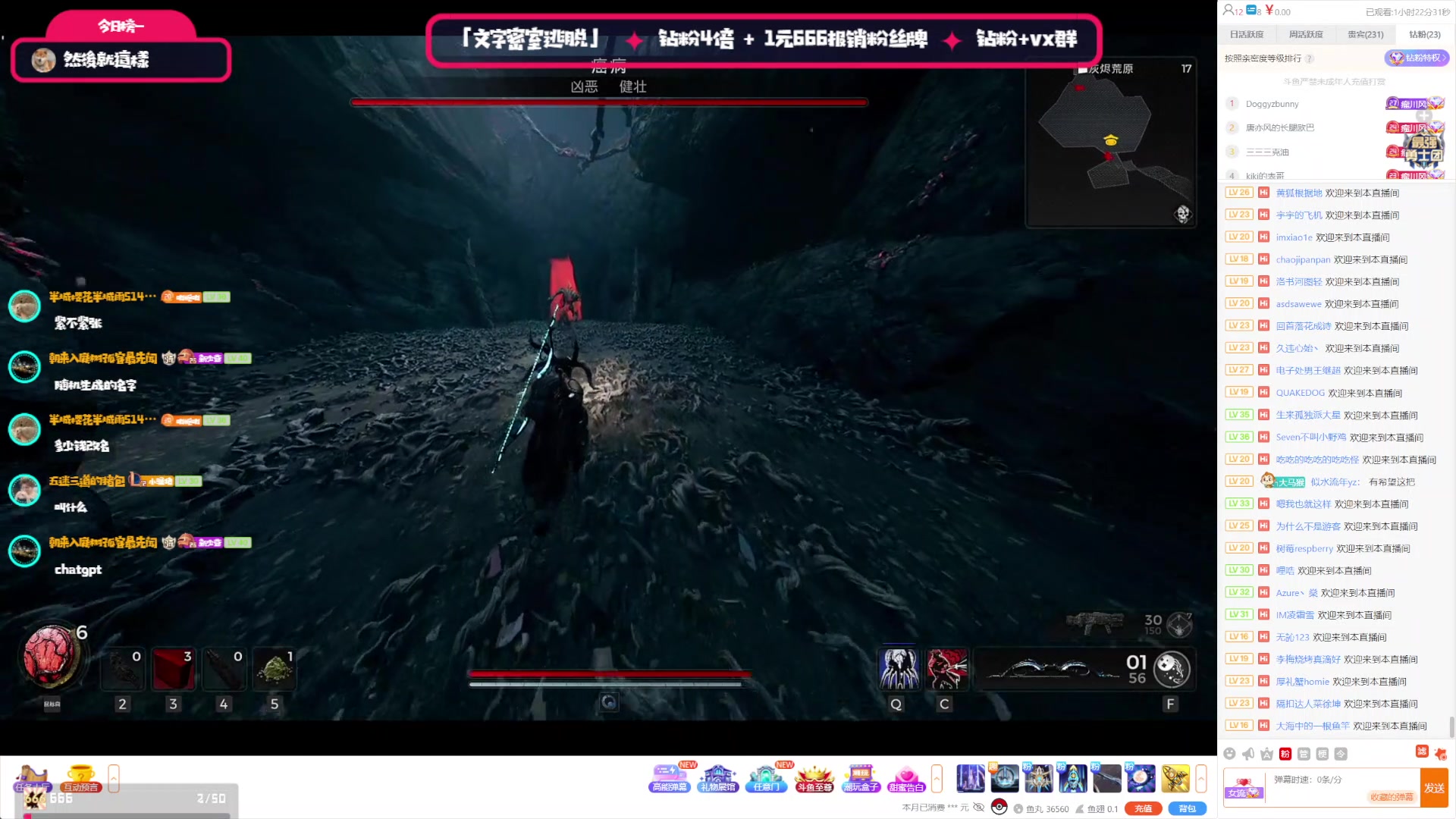This screenshot has height=819, width=1456.
Task: Expand the activity icons panel chevron
Action: (x=937, y=779)
